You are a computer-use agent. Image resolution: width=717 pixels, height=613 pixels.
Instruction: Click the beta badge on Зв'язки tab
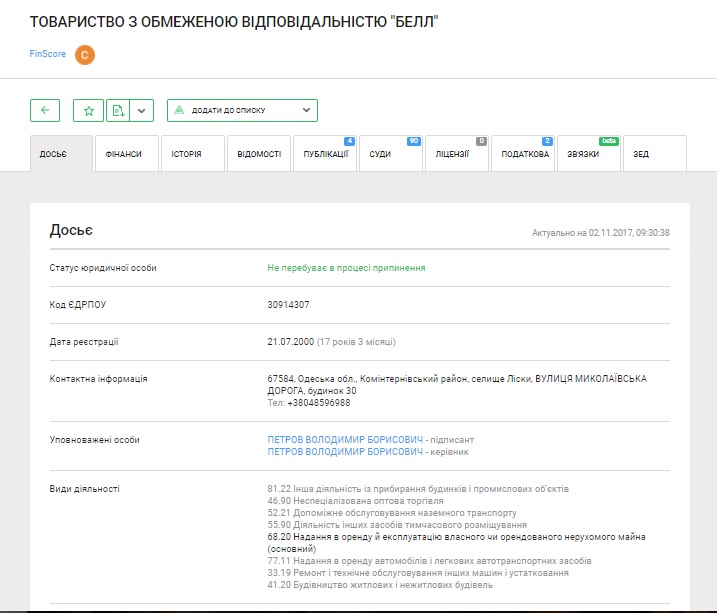(x=609, y=141)
